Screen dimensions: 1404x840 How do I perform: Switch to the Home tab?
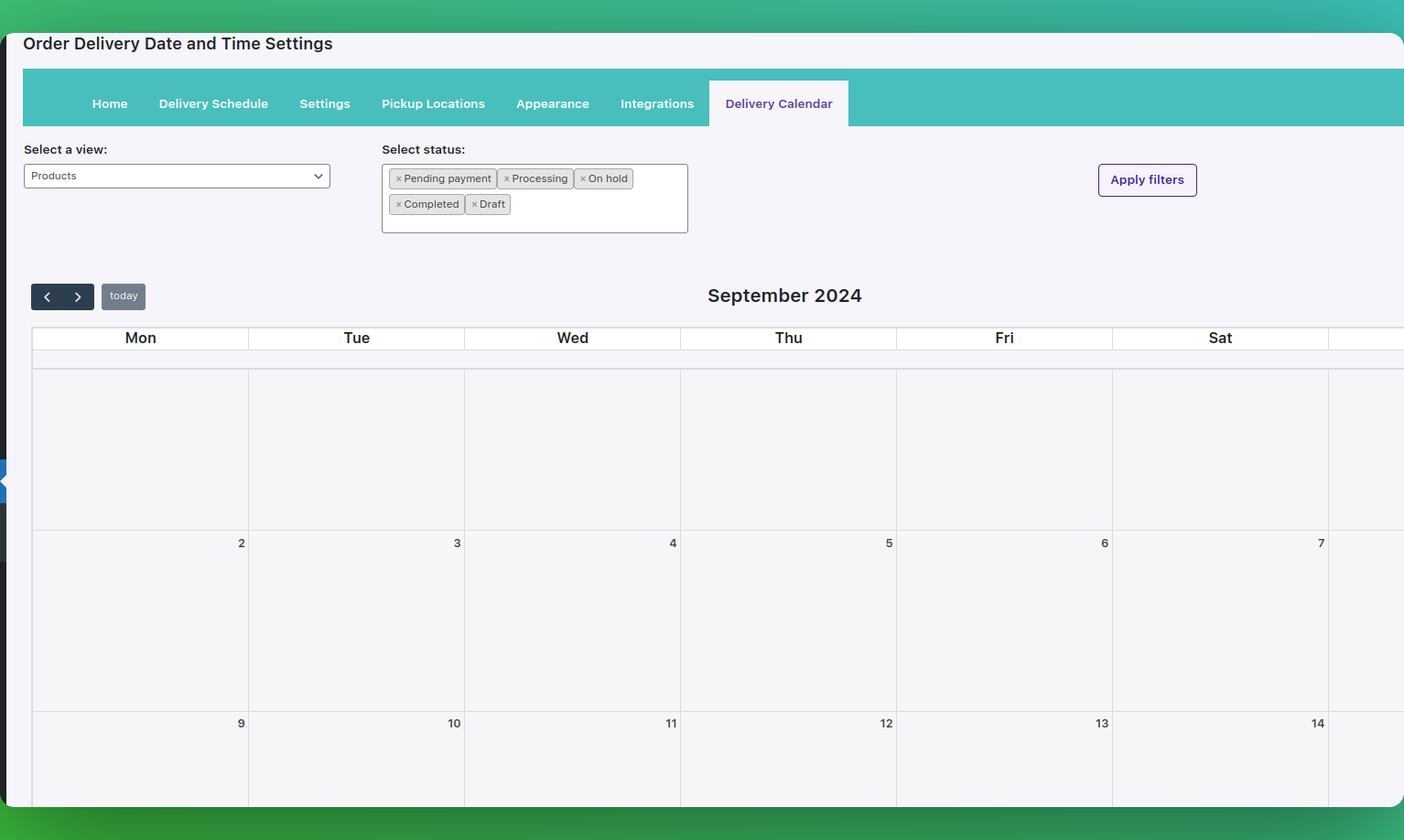110,104
